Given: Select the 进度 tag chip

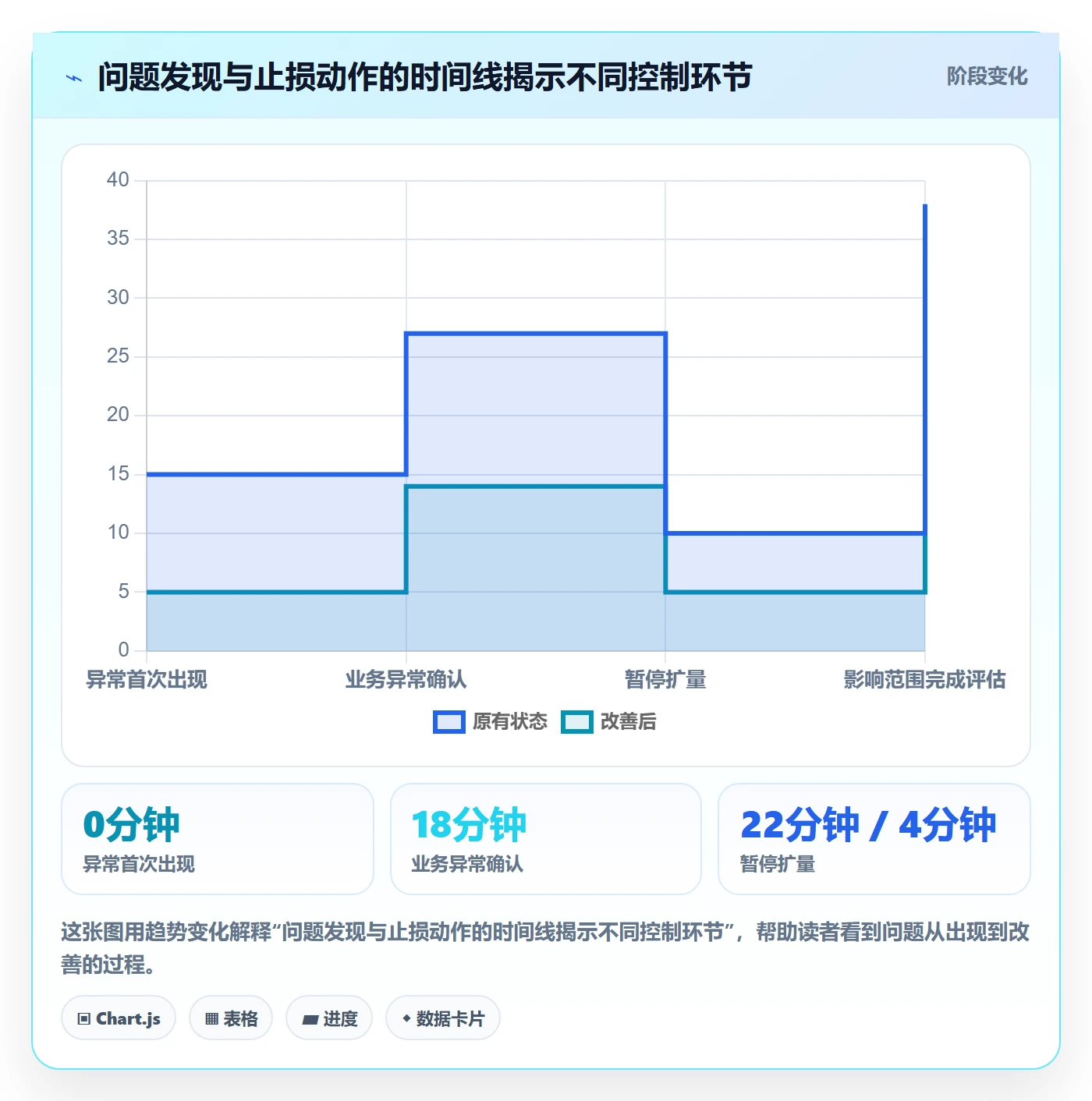Looking at the screenshot, I should pyautogui.click(x=329, y=1018).
